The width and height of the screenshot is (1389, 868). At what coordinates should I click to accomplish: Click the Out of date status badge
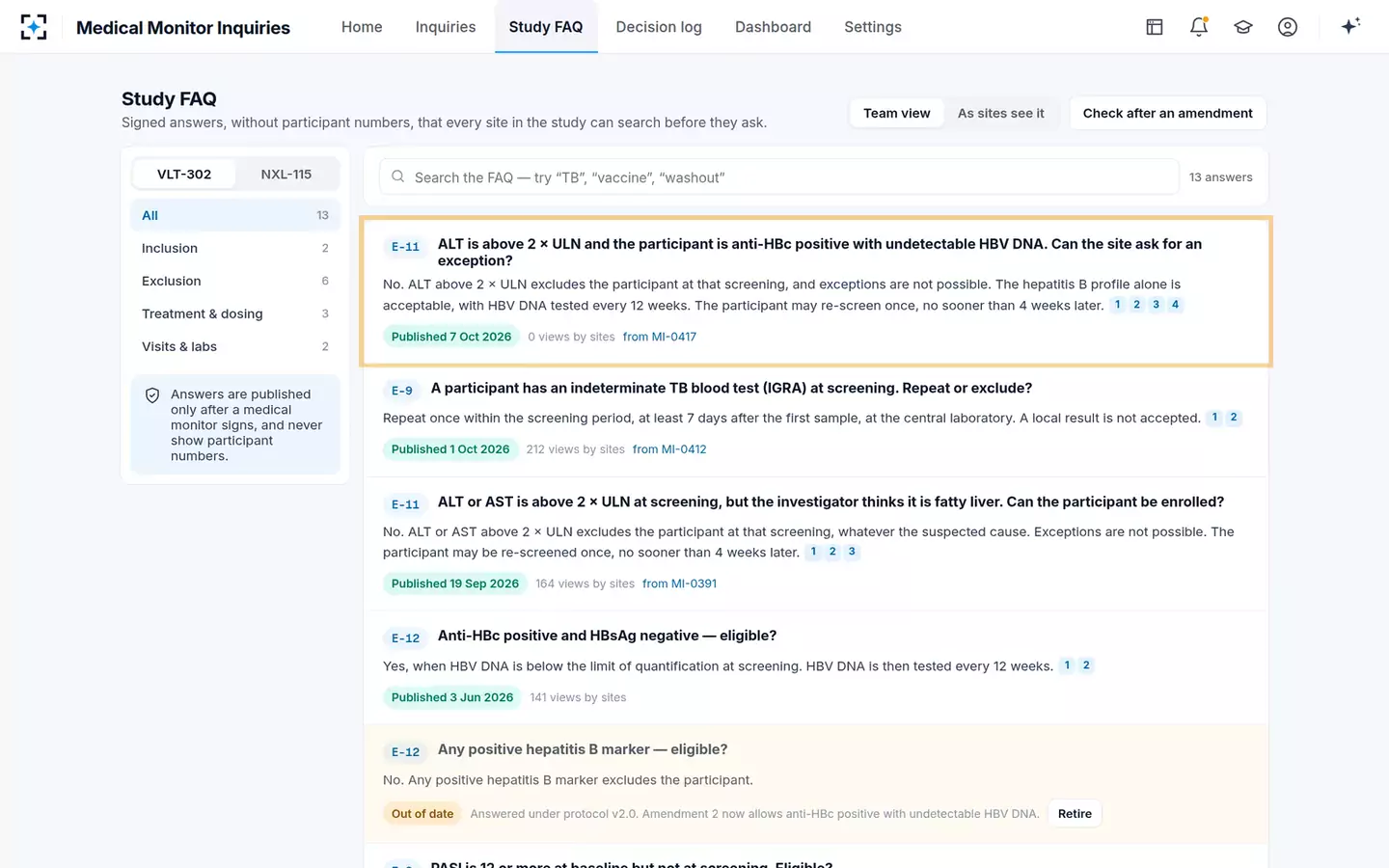(x=422, y=814)
